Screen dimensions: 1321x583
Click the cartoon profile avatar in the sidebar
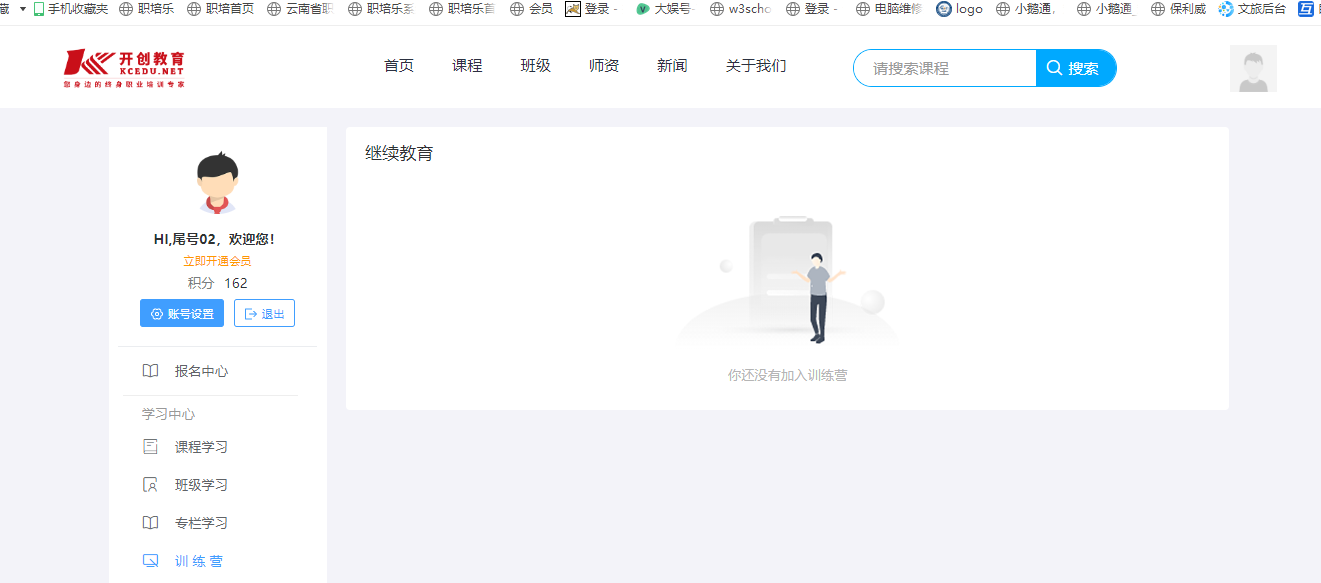[217, 184]
